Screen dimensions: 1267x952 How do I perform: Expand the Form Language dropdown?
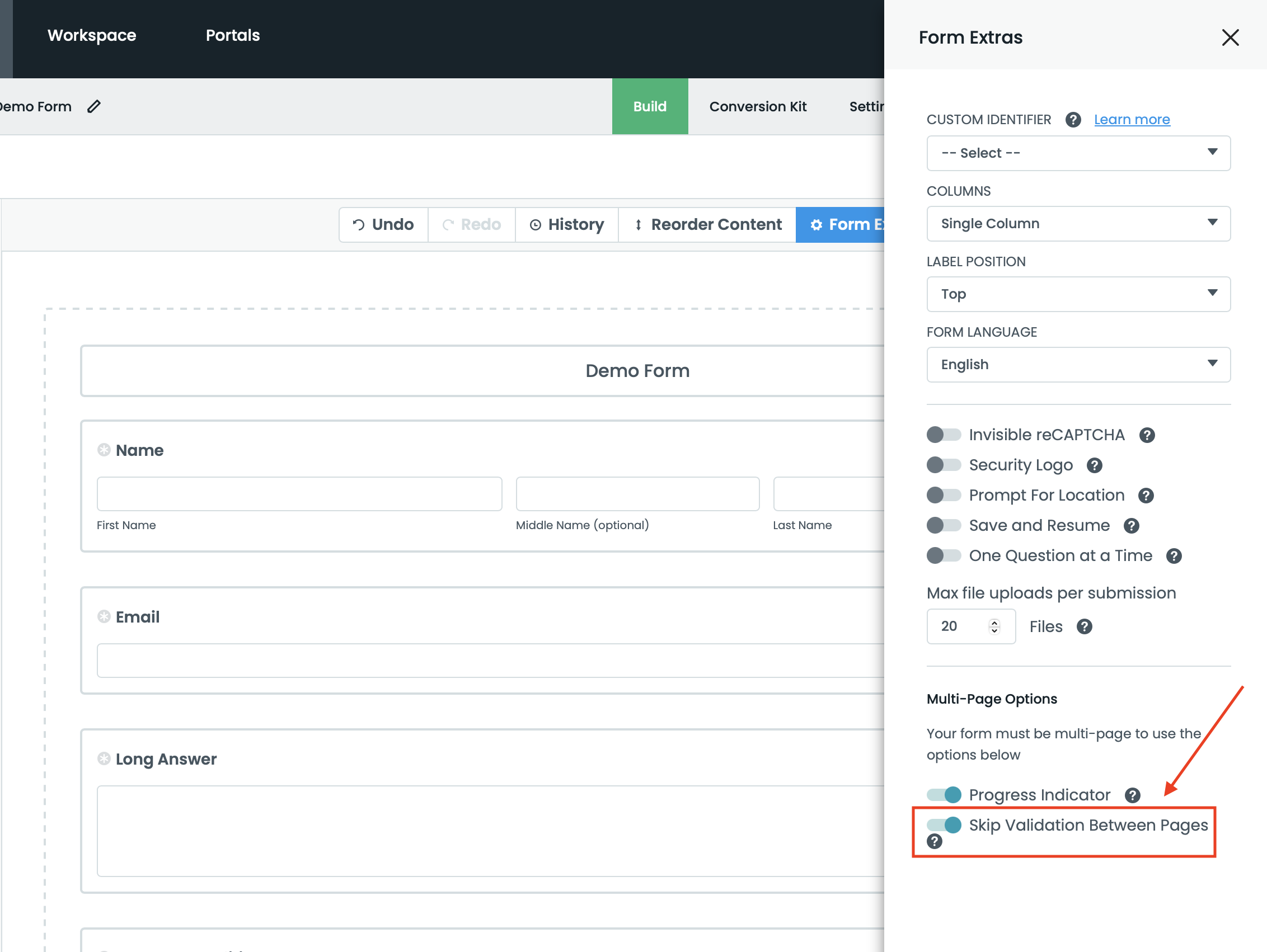[1078, 365]
